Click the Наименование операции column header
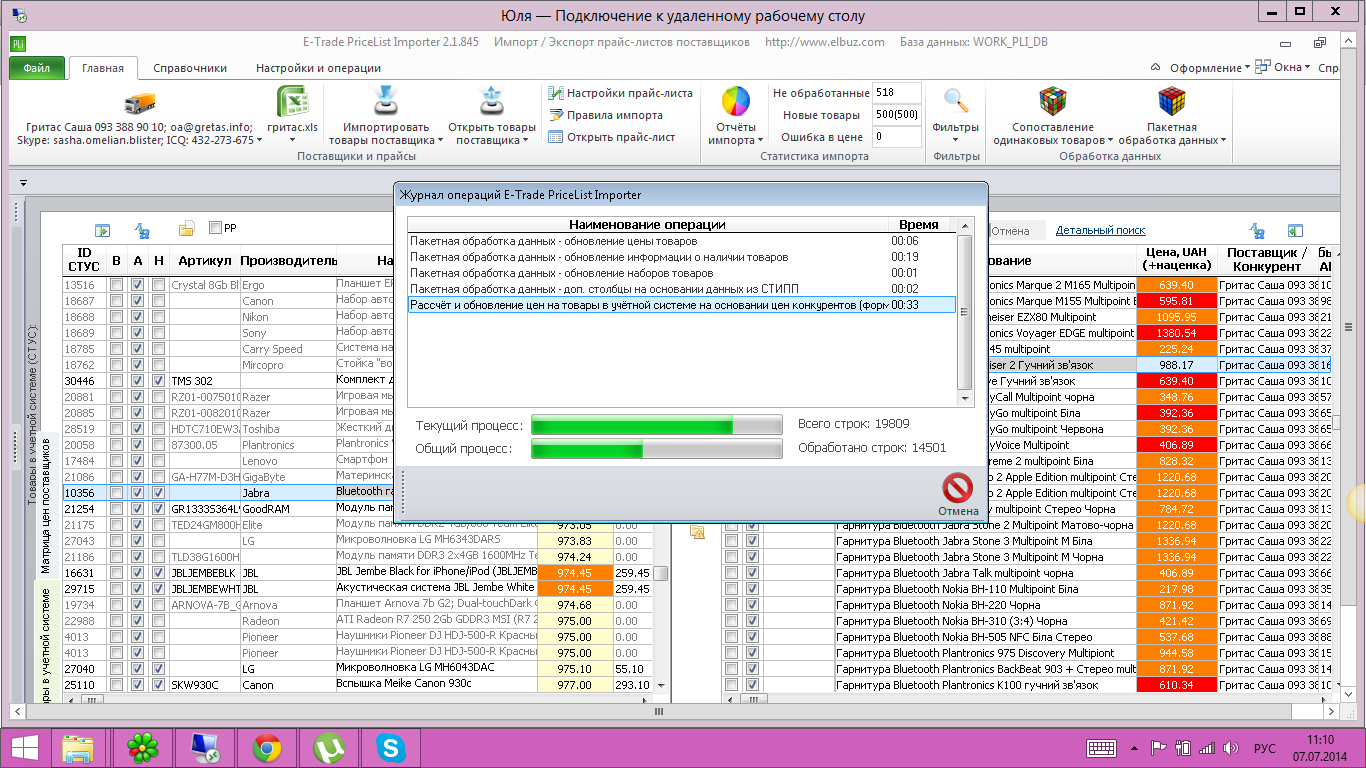The width and height of the screenshot is (1366, 768). tap(647, 225)
